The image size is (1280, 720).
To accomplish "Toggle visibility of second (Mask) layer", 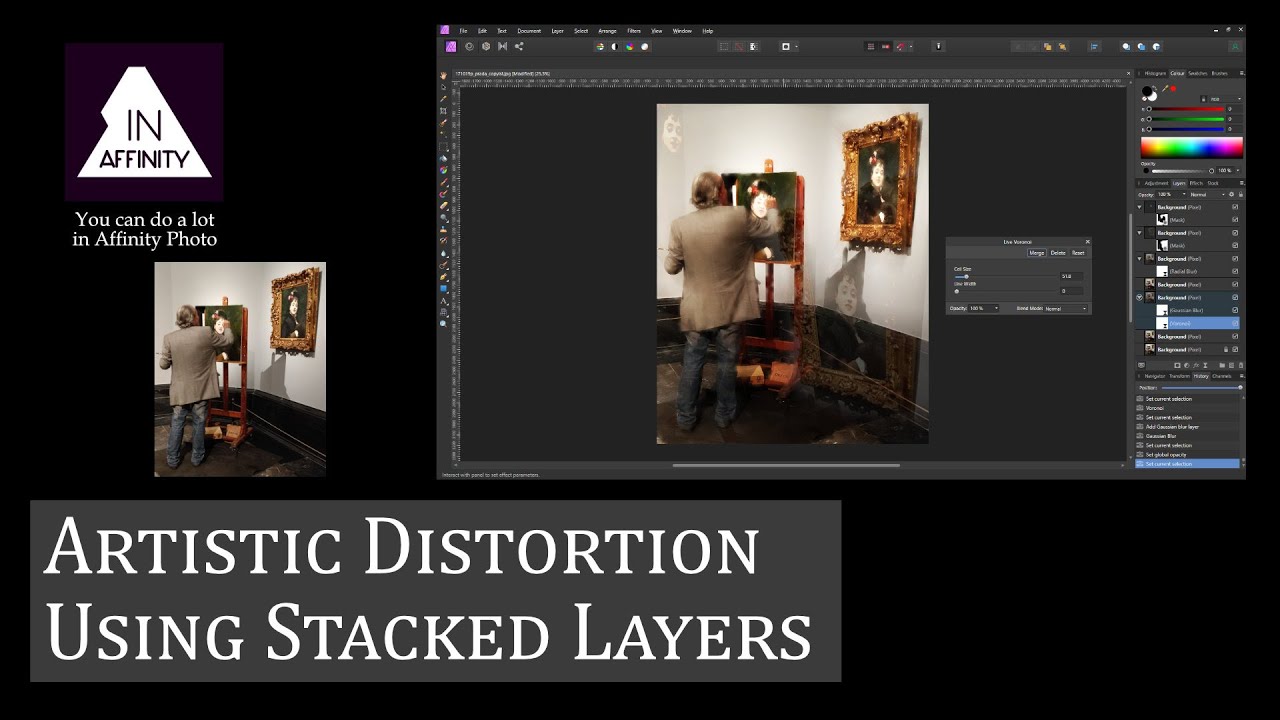I will [1235, 246].
